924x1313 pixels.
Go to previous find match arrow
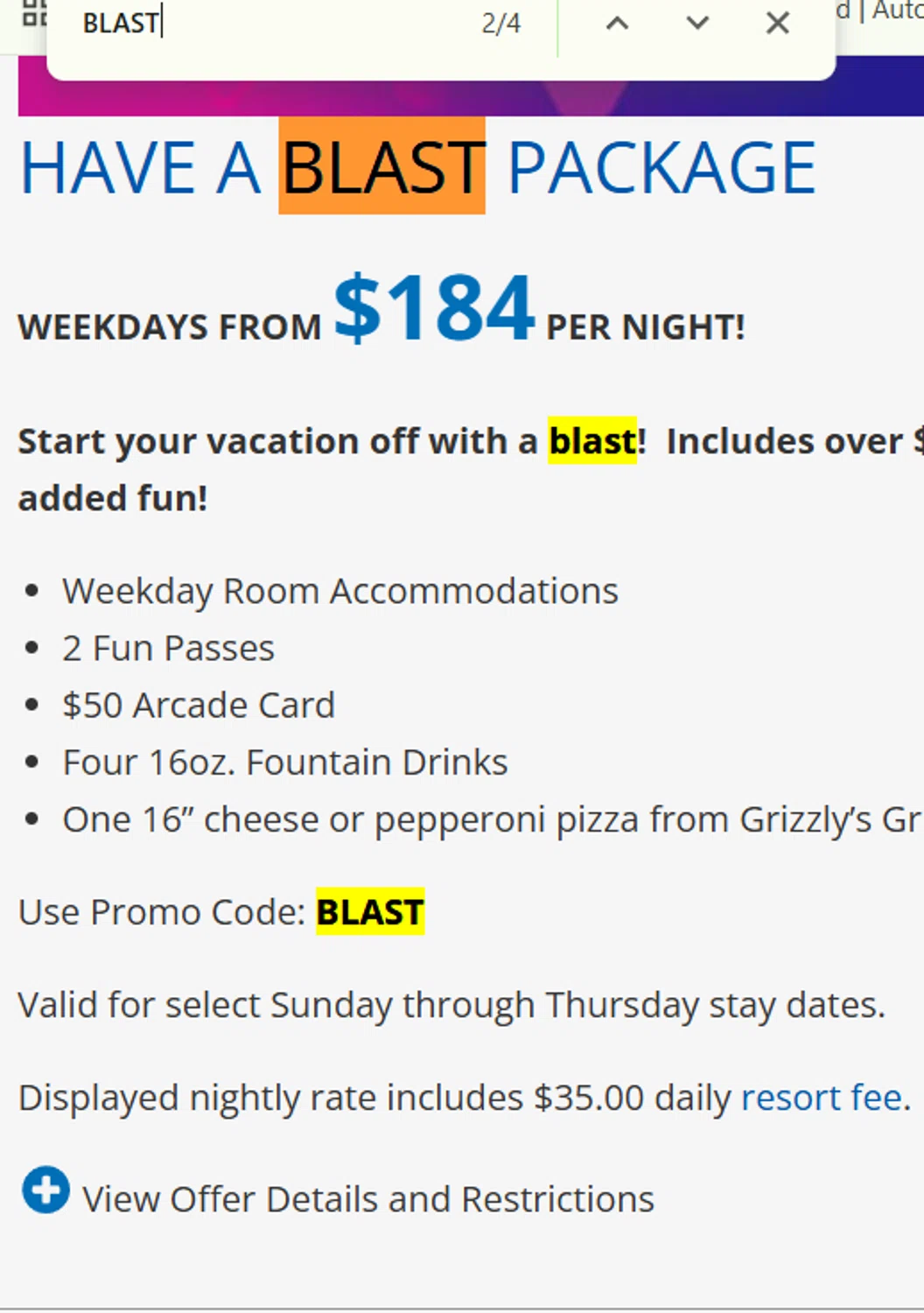point(617,24)
